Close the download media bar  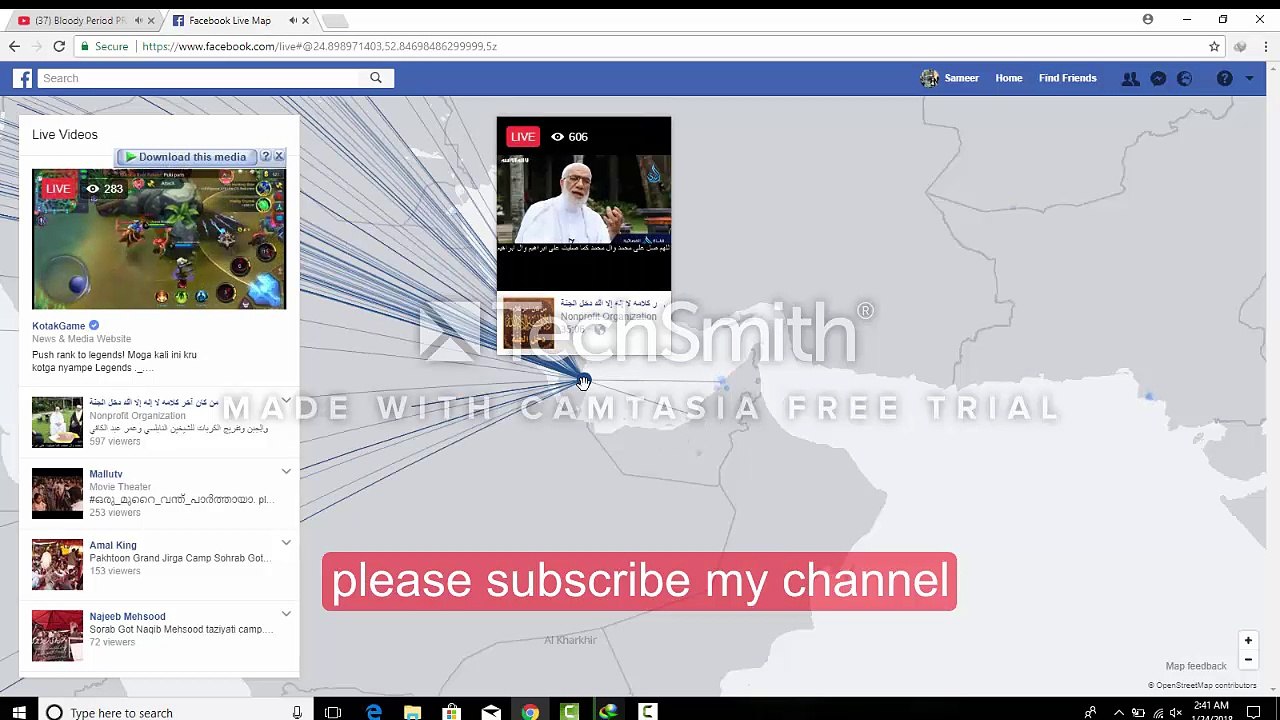point(279,157)
